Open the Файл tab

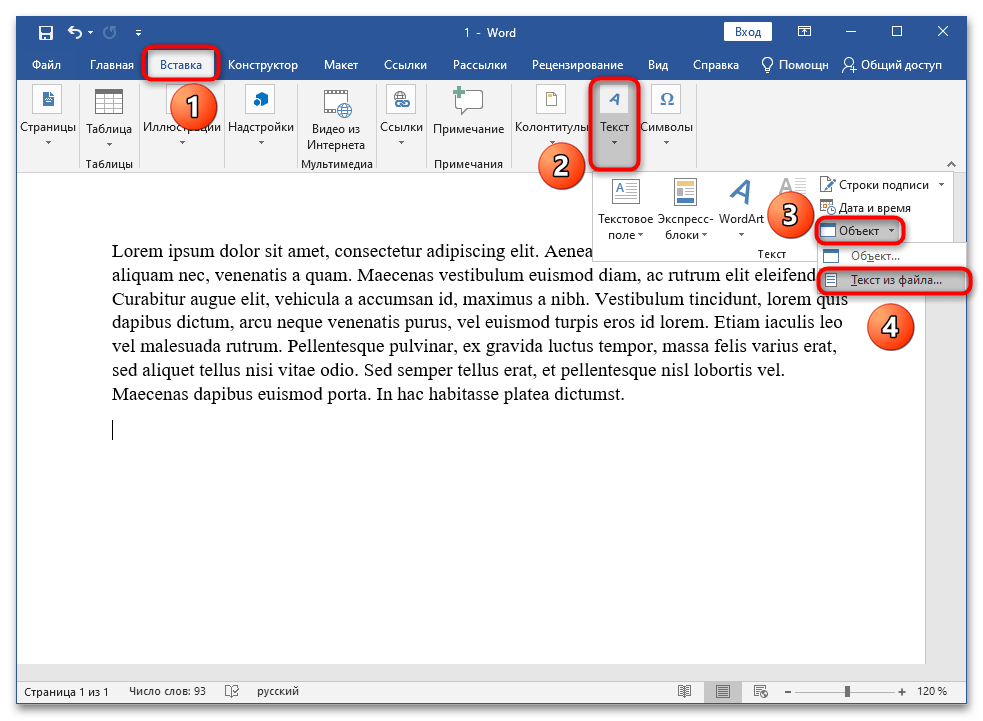point(46,65)
